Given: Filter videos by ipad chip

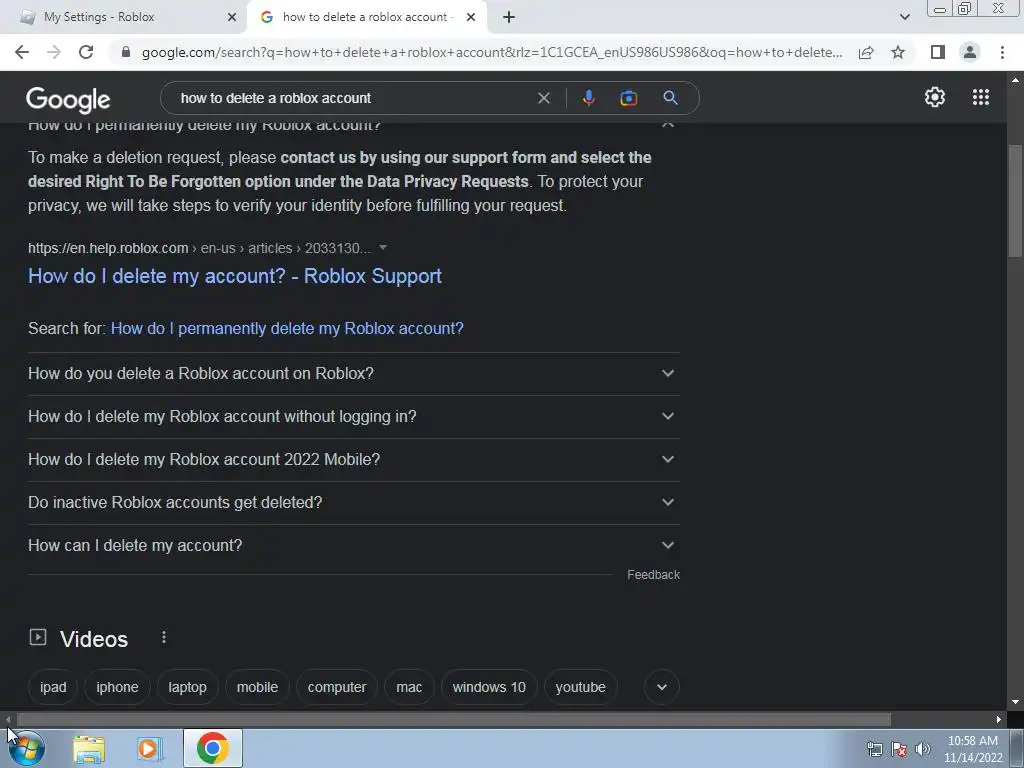Looking at the screenshot, I should click(x=53, y=687).
